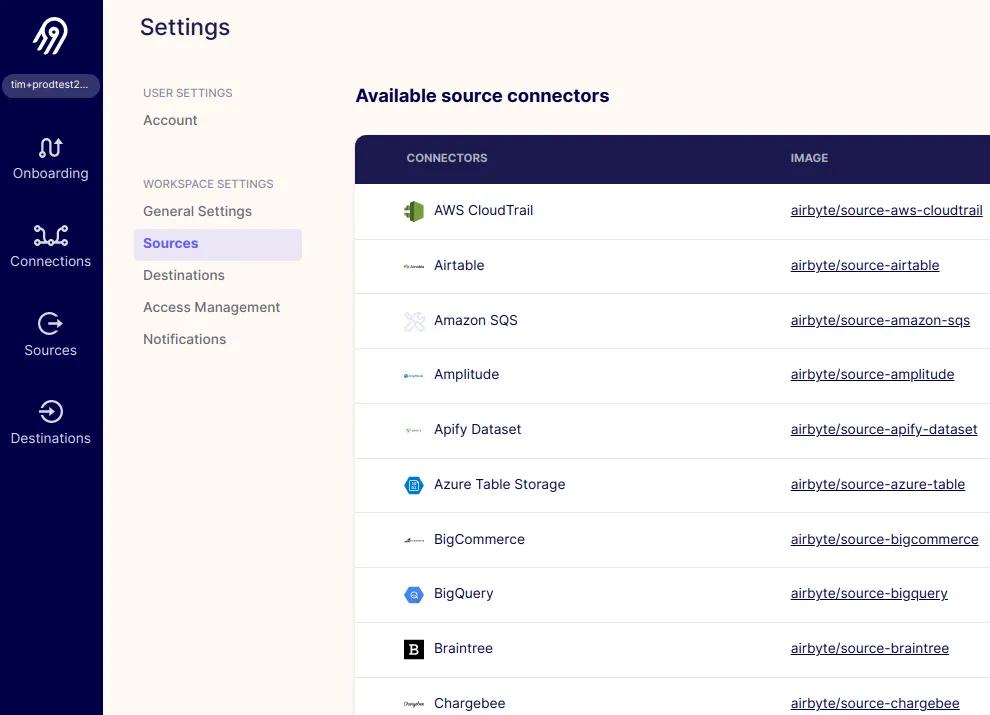The height and width of the screenshot is (715, 990).
Task: Select Destinations in the settings menu
Action: point(184,275)
